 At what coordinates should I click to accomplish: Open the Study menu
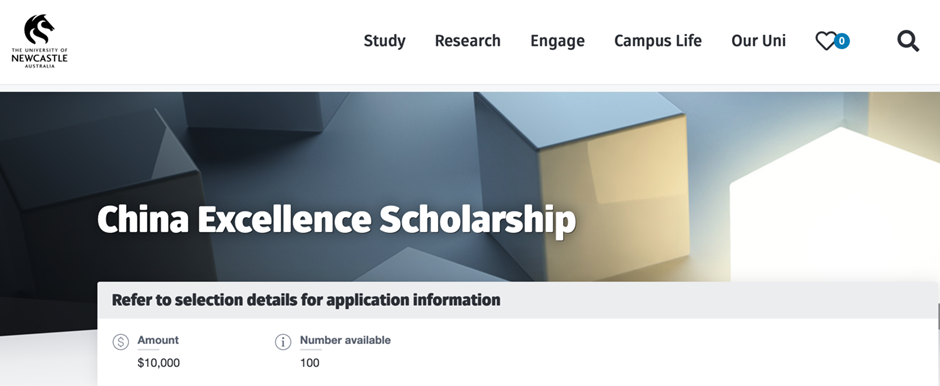tap(384, 41)
